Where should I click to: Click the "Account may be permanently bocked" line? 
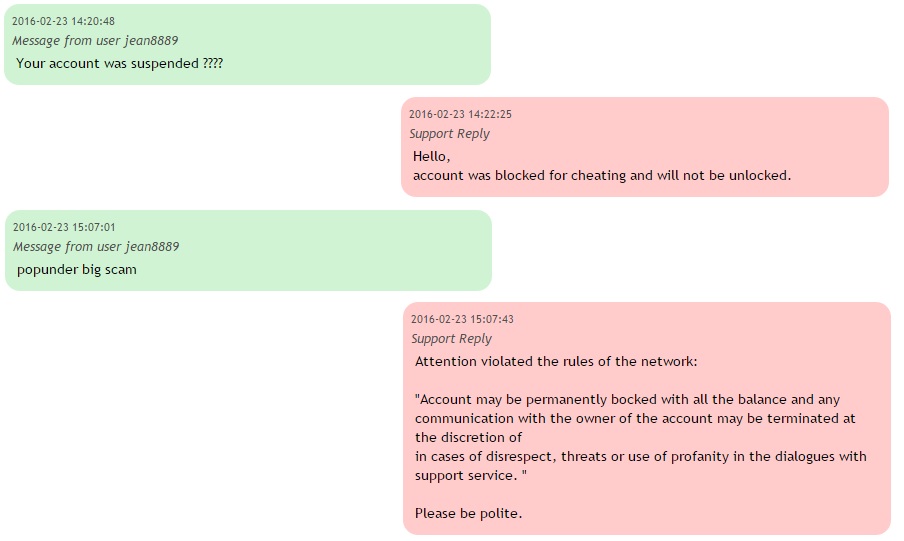coord(627,400)
